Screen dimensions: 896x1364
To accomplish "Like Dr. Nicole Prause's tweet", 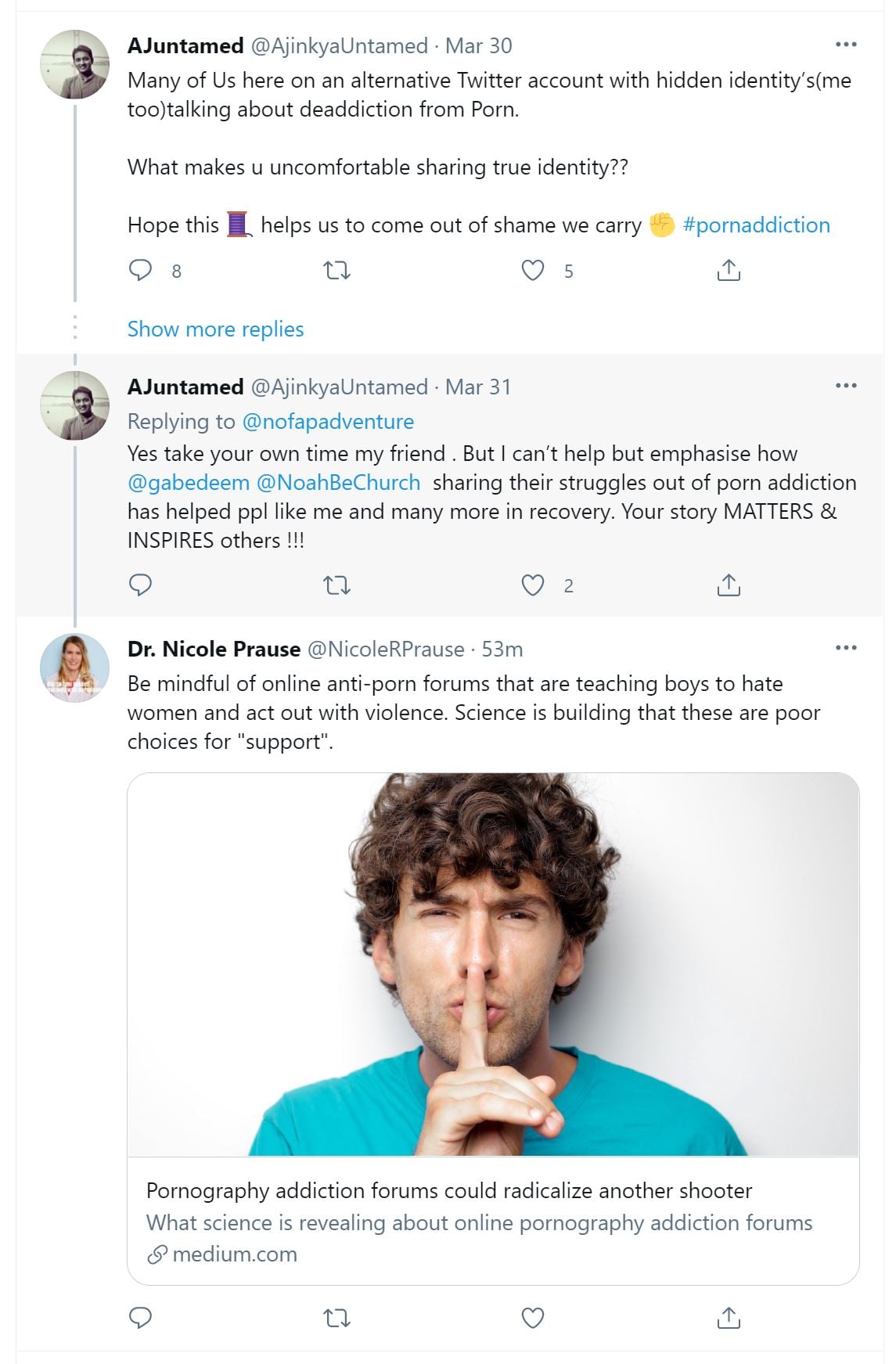I will pos(533,1318).
